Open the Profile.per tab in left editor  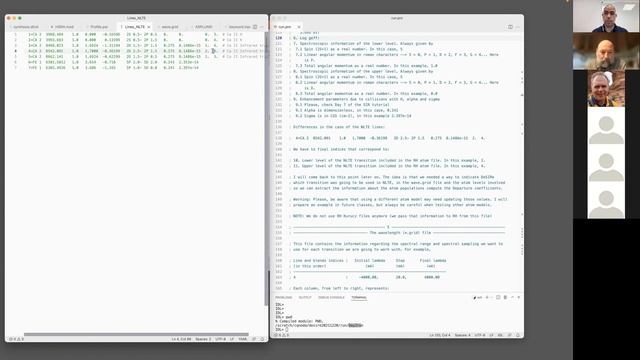pos(99,27)
